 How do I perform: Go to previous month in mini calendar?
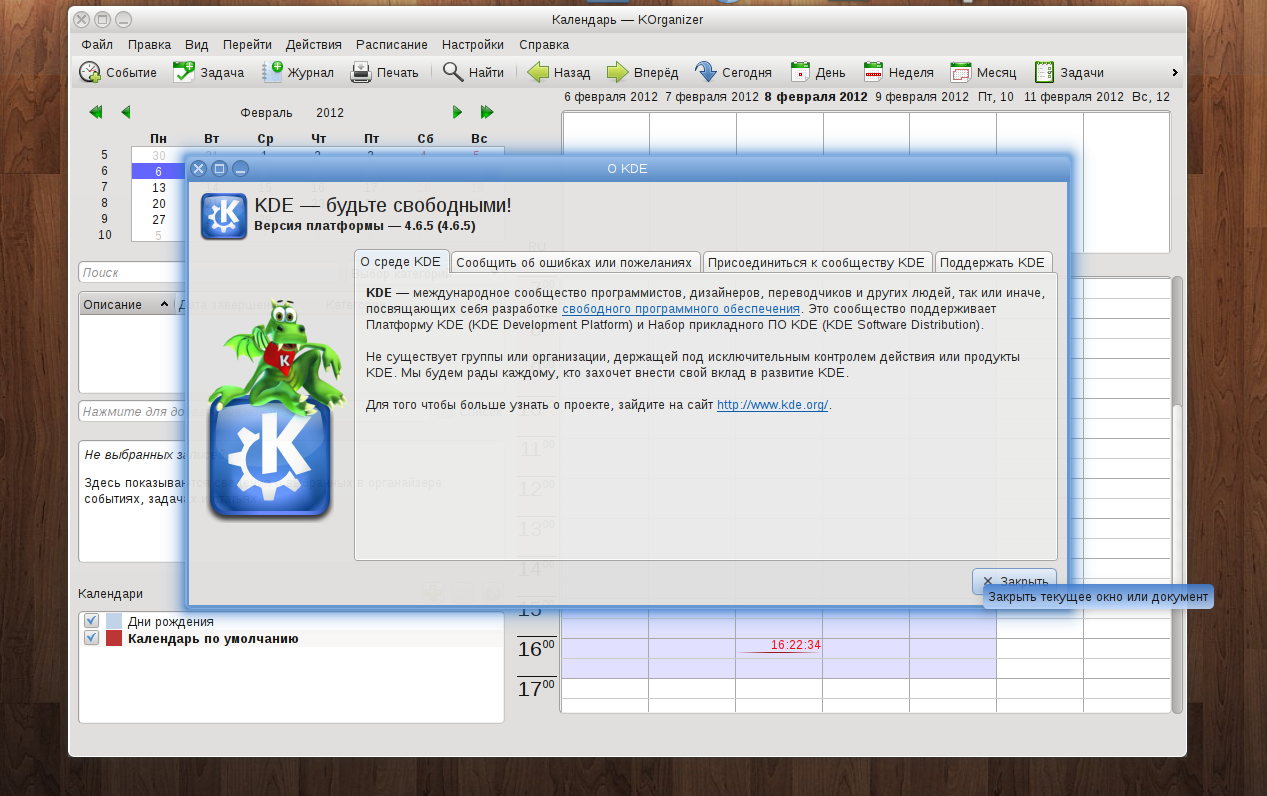pos(126,112)
